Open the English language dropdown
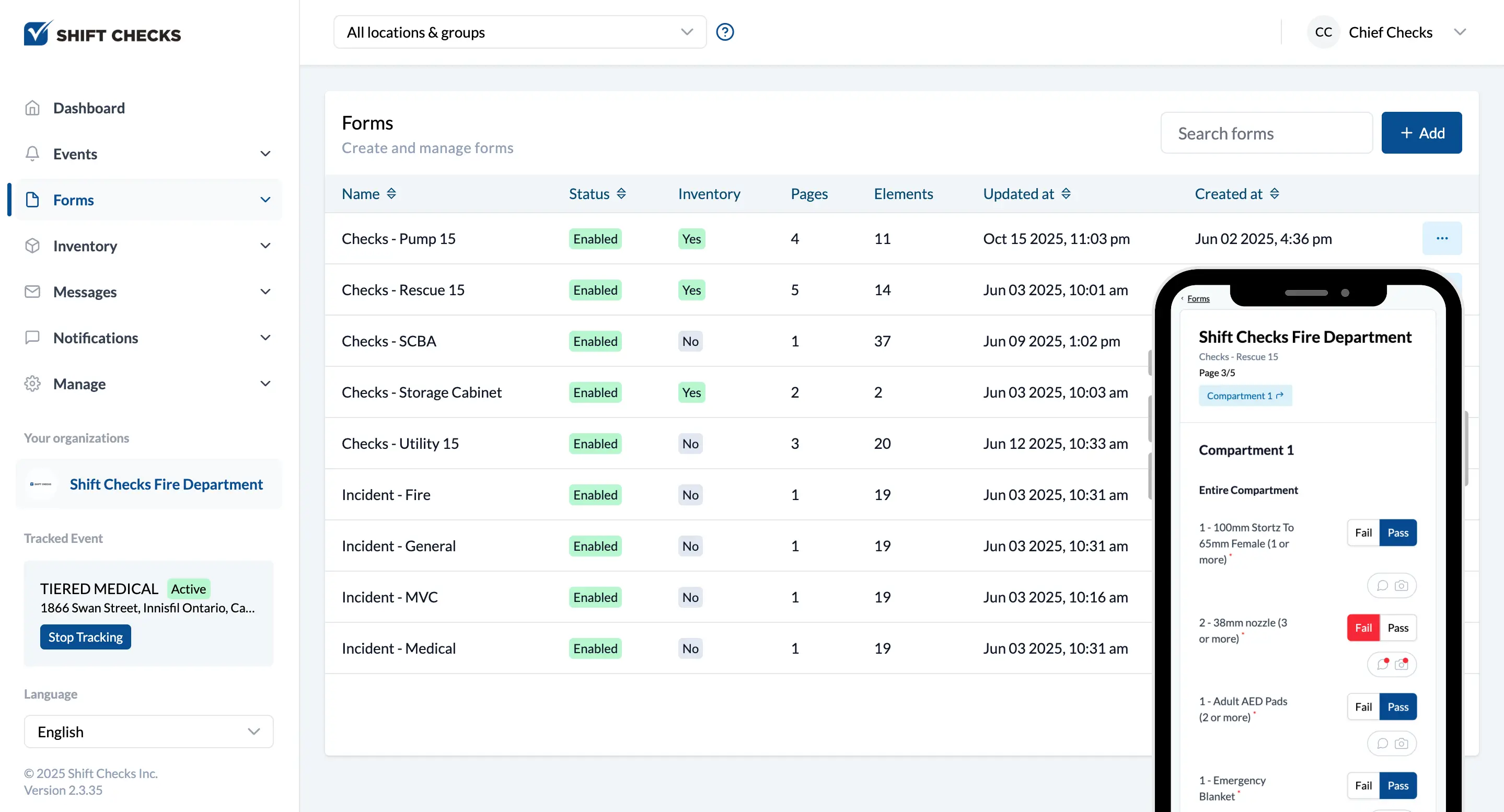The height and width of the screenshot is (812, 1504). (148, 732)
